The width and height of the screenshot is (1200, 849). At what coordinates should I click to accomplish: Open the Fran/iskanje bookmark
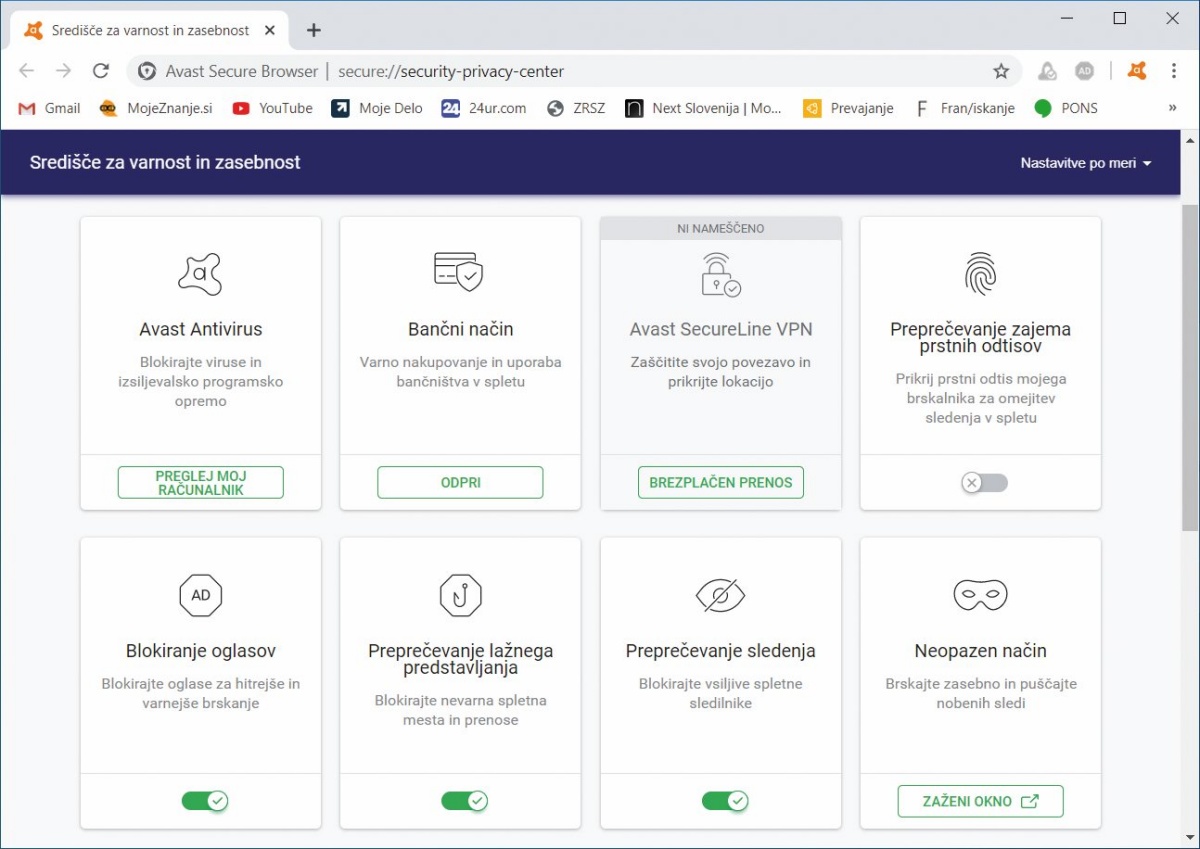[x=965, y=108]
